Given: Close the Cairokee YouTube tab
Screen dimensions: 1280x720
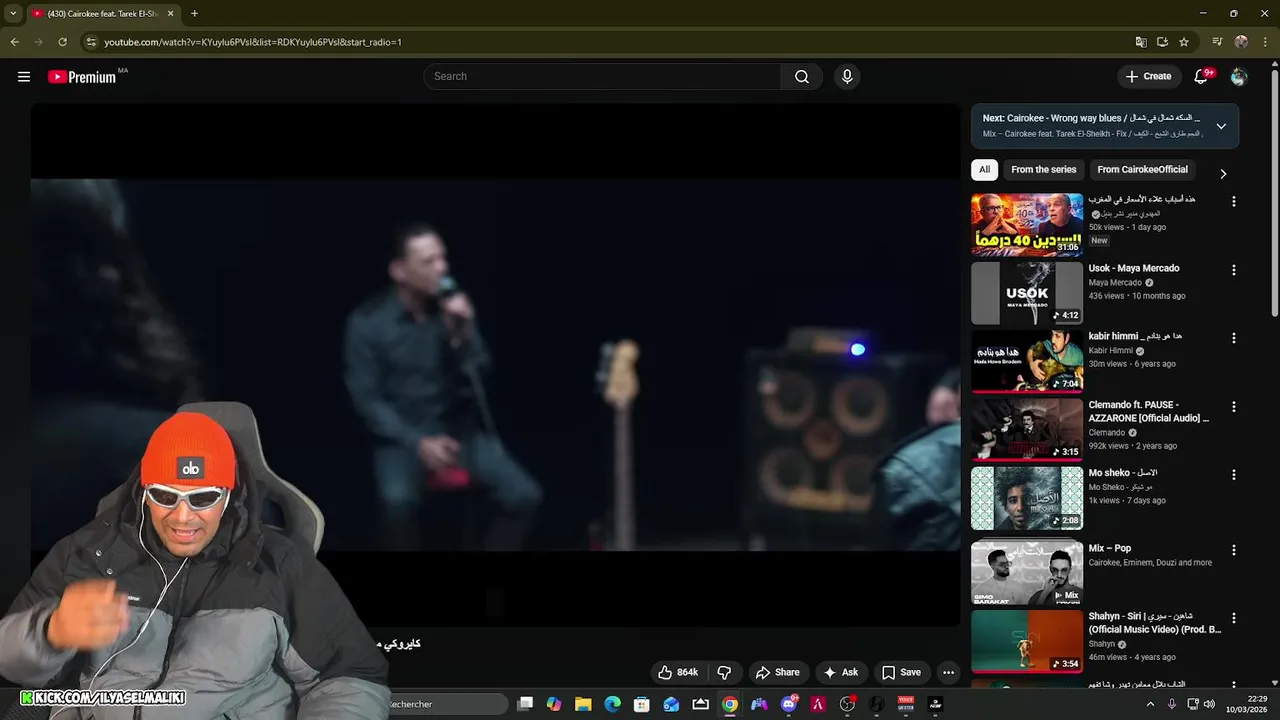Looking at the screenshot, I should coord(171,14).
